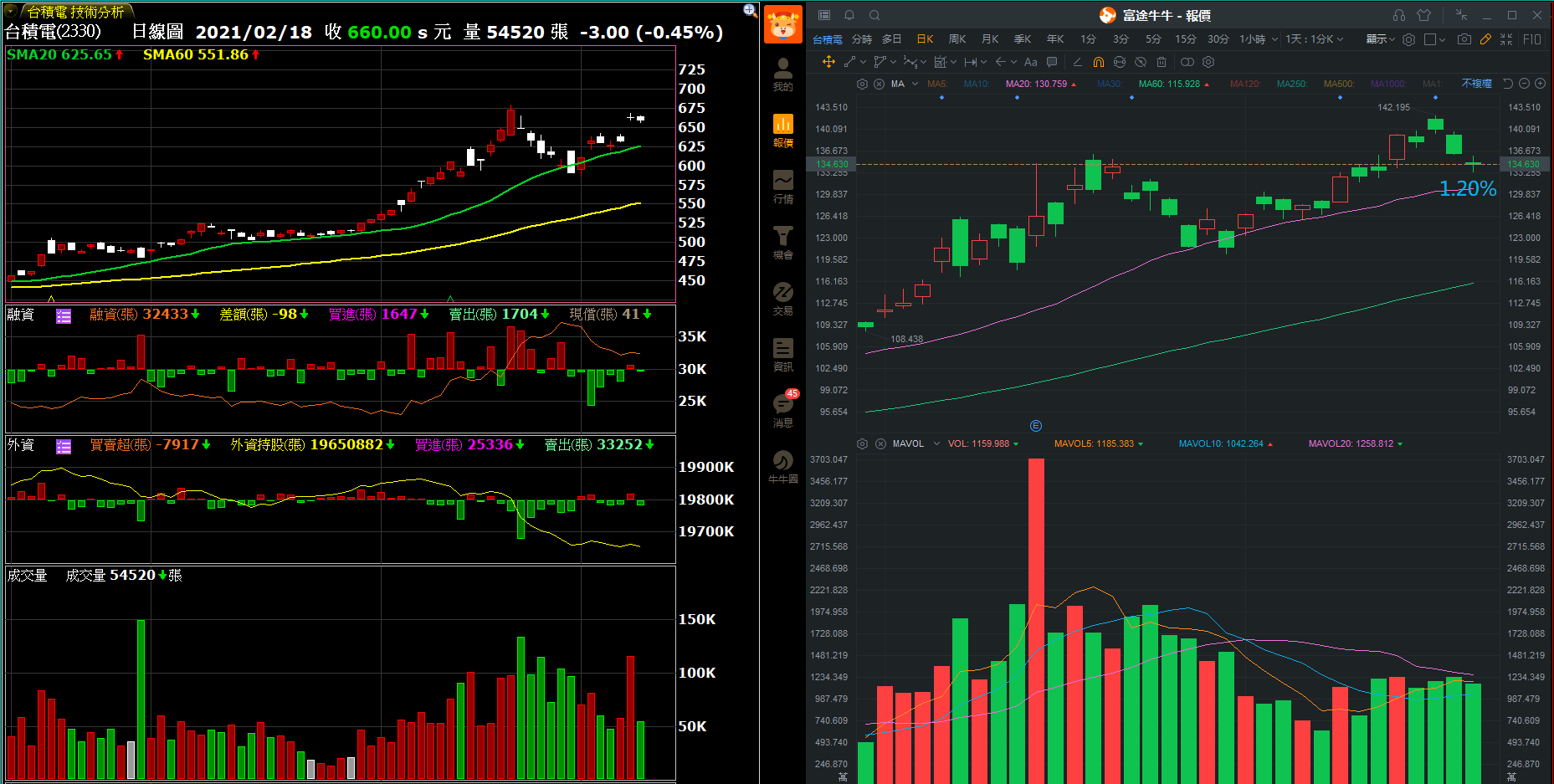Select the Aa text annotation tool

pos(1030,62)
